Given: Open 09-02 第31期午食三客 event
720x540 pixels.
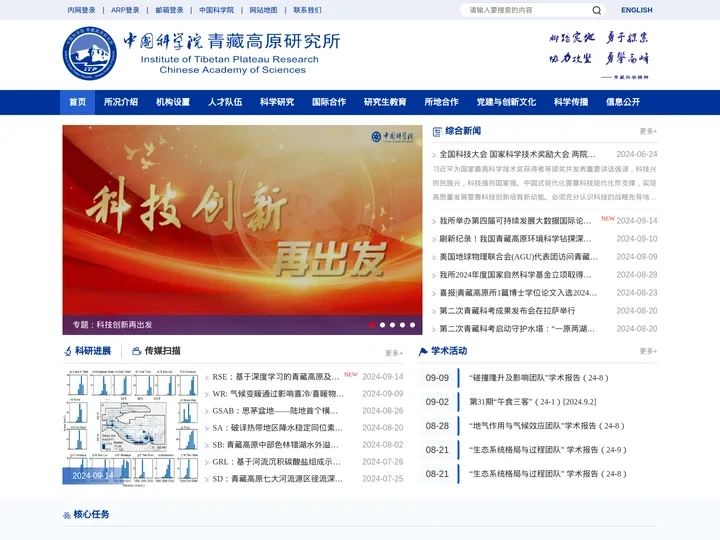Looking at the screenshot, I should click(x=533, y=402).
